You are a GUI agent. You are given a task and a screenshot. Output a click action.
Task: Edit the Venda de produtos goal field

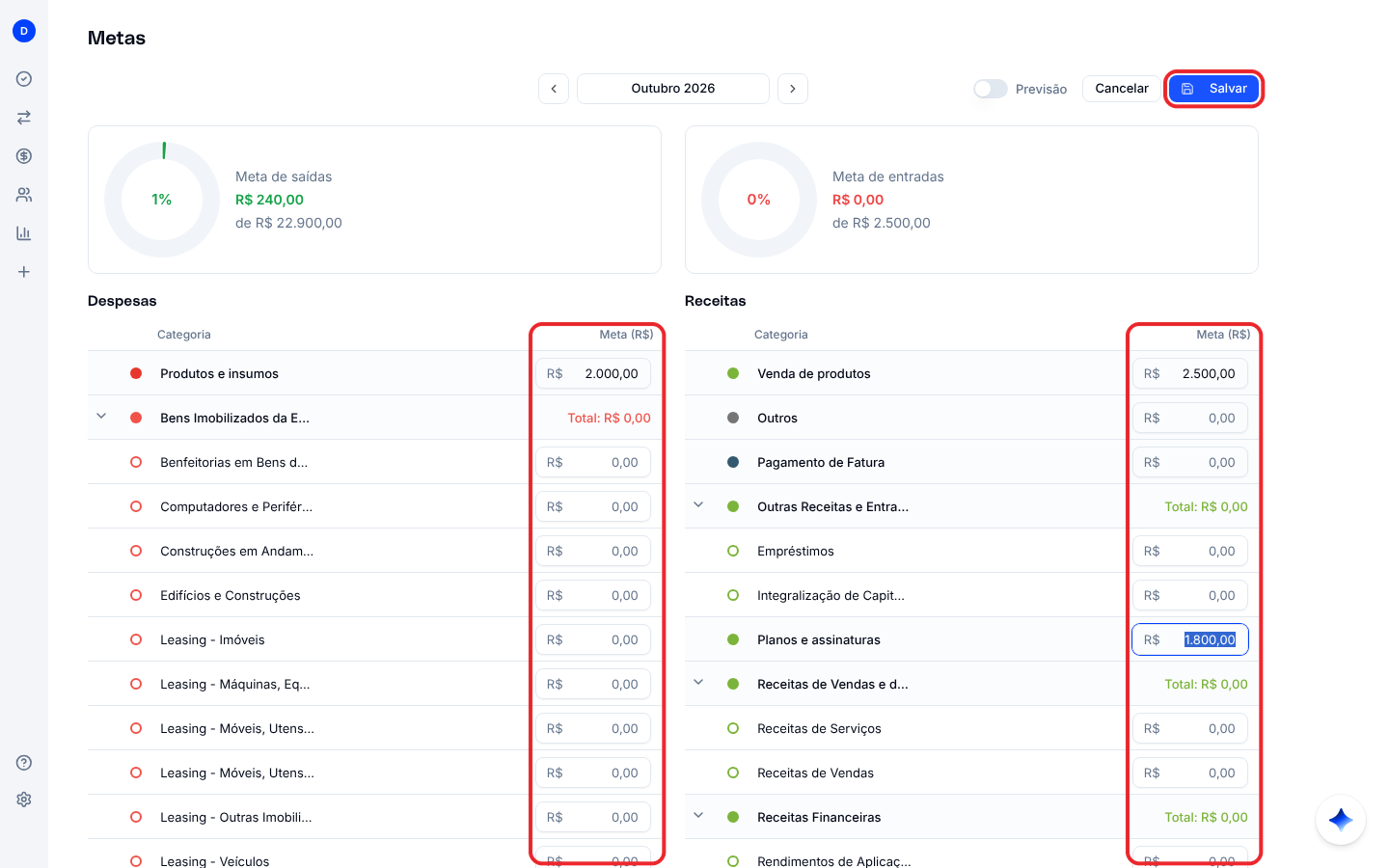(x=1190, y=373)
